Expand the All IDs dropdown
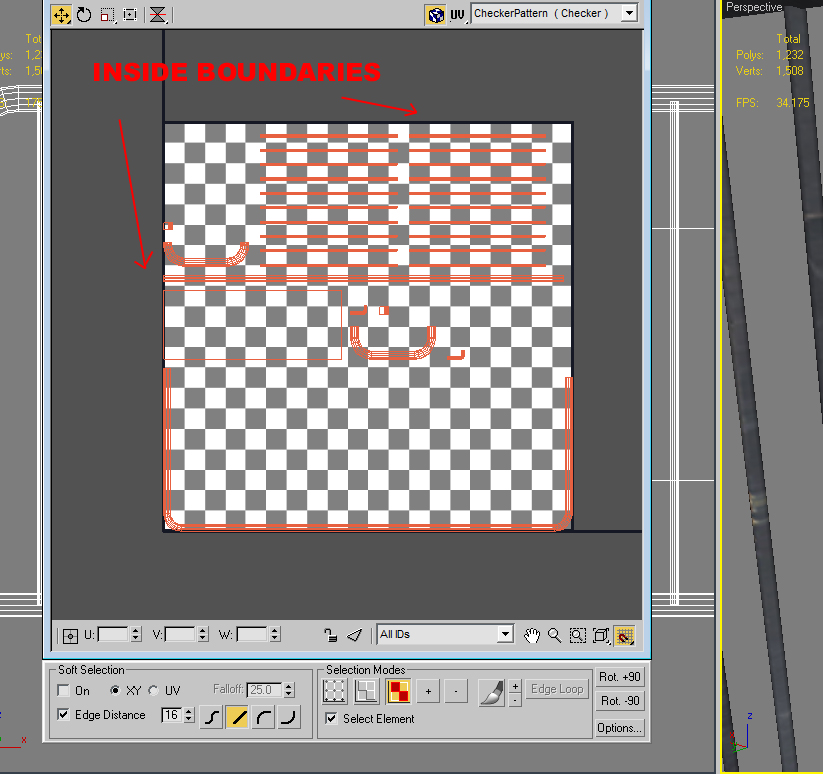 click(x=505, y=634)
